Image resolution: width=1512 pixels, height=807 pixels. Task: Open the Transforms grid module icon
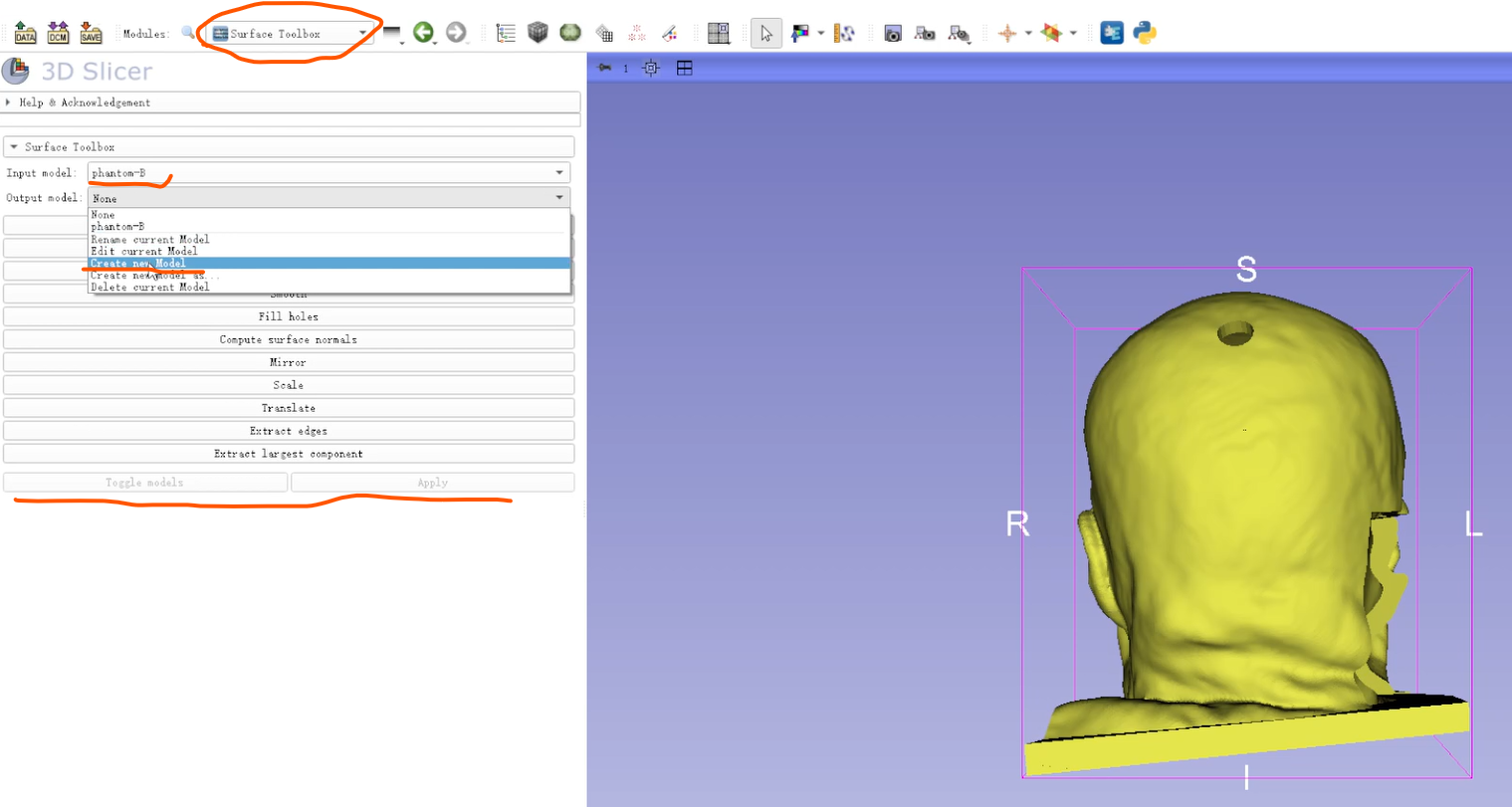coord(604,33)
